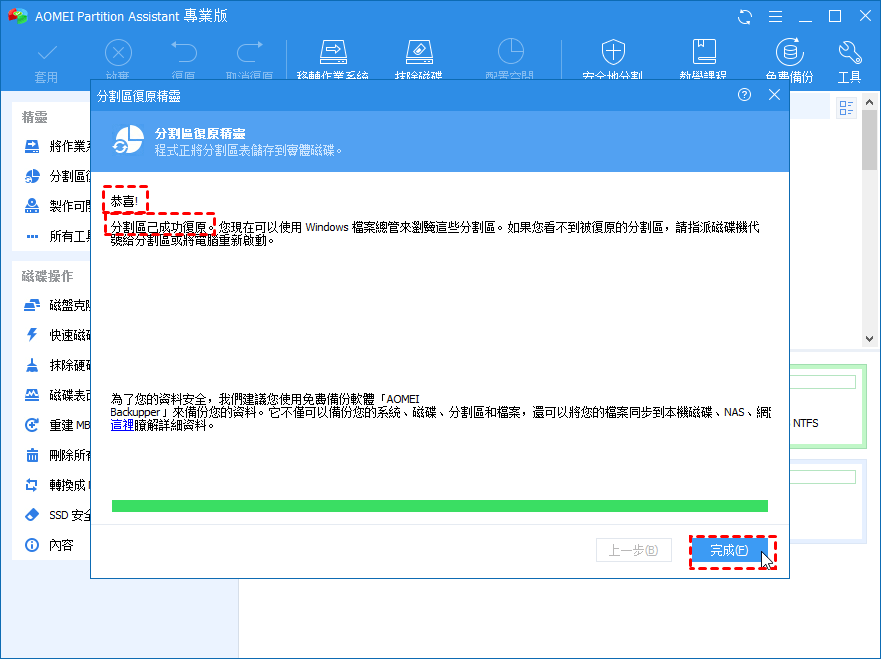Click the 精靈 section header

click(x=34, y=117)
